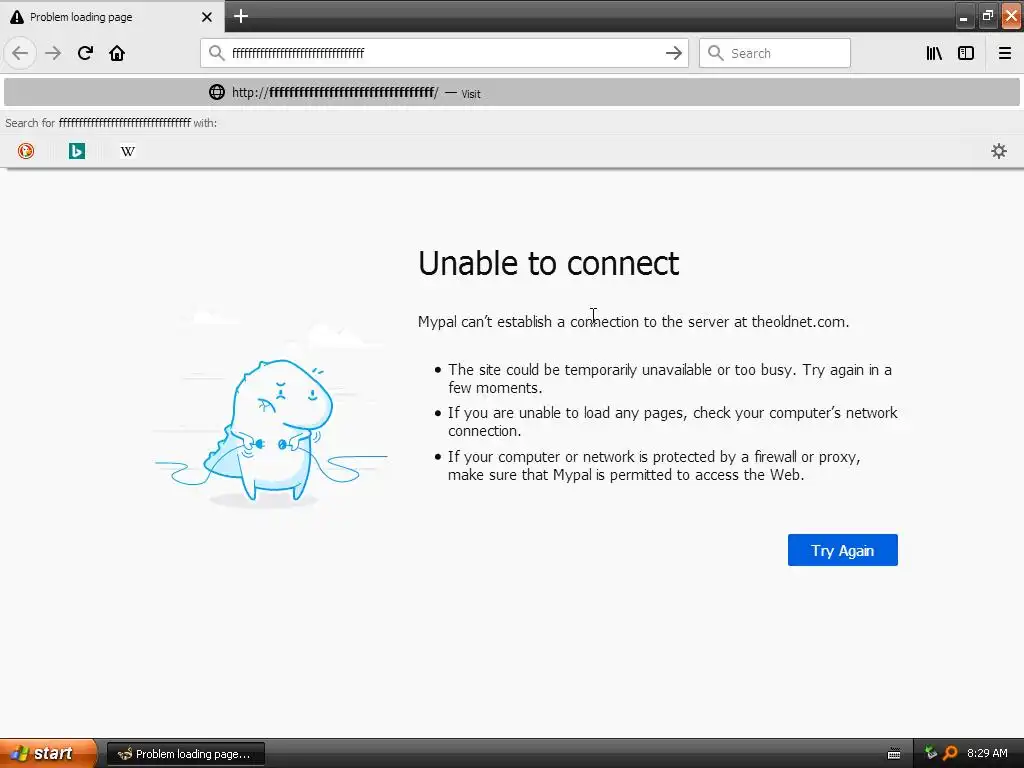Click the 8:29 AM clock

point(987,753)
